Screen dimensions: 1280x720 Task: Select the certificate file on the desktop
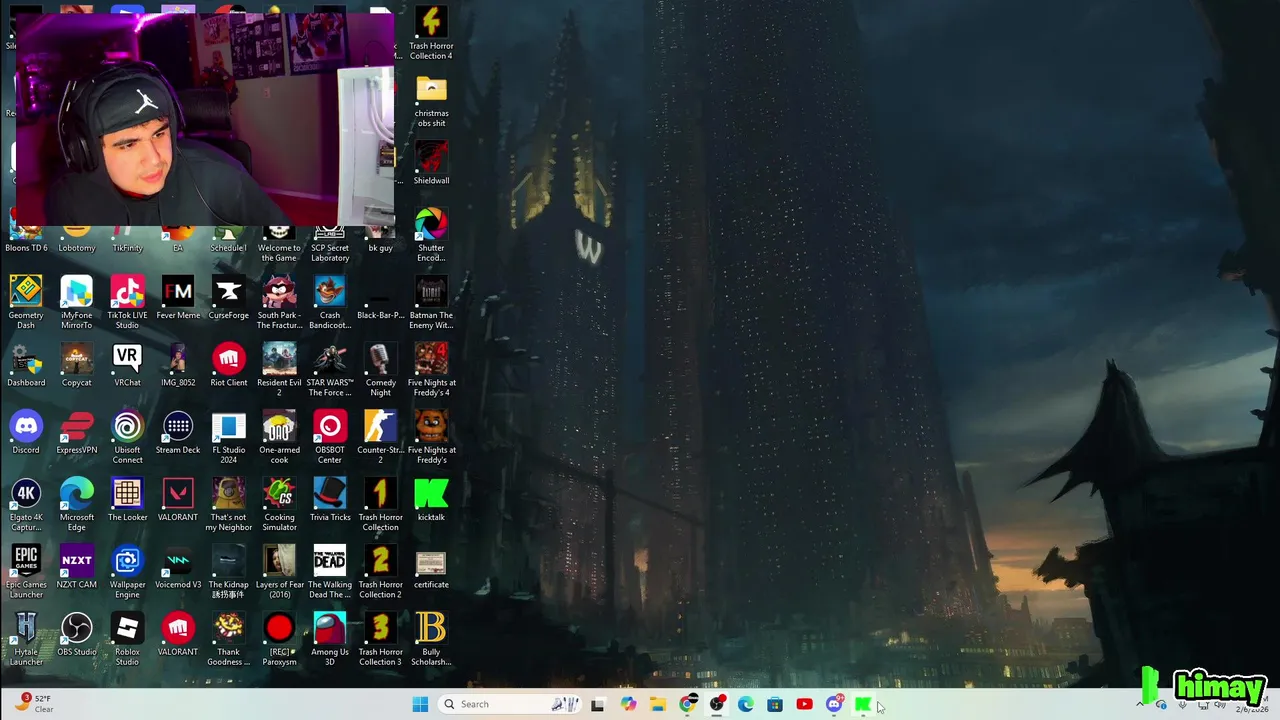tap(431, 567)
